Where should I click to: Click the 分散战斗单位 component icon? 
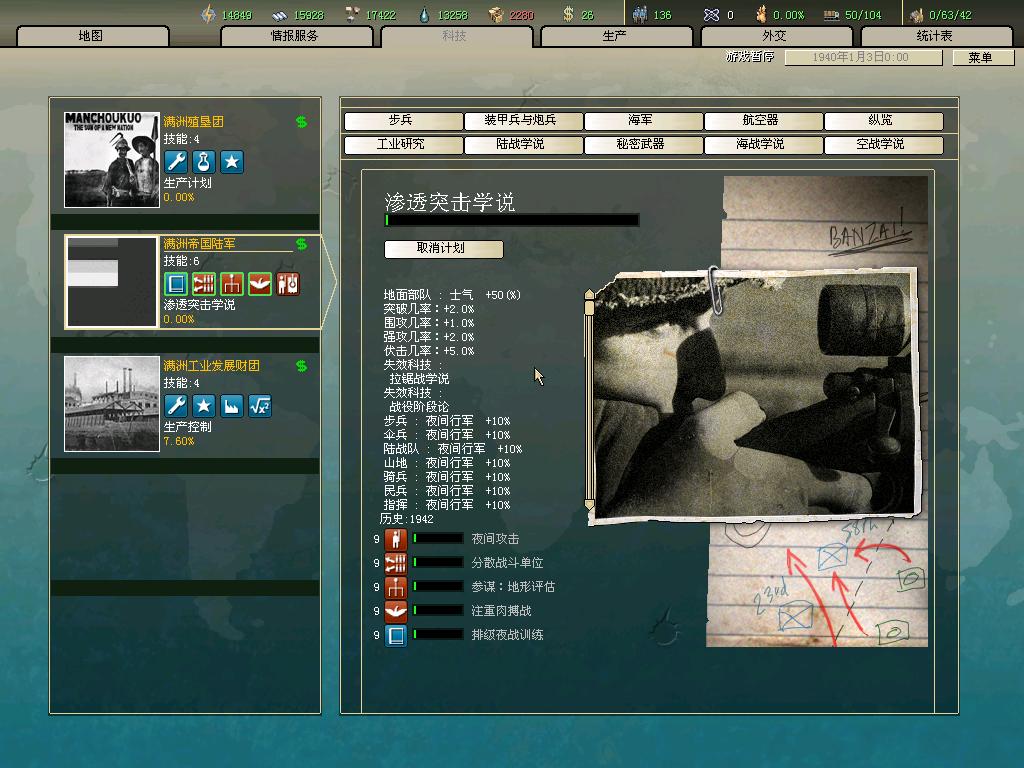396,563
